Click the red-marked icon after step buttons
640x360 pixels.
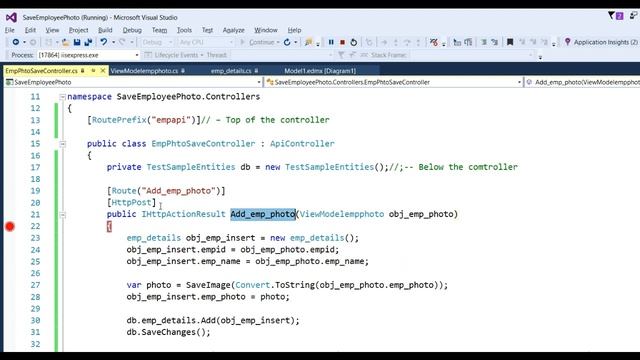(x=434, y=42)
